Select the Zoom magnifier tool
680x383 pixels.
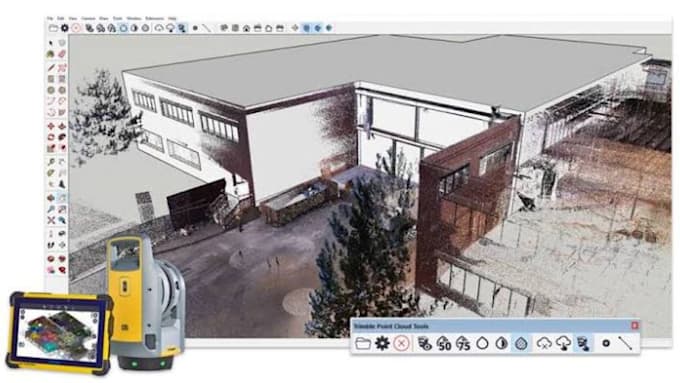pyautogui.click(x=51, y=209)
